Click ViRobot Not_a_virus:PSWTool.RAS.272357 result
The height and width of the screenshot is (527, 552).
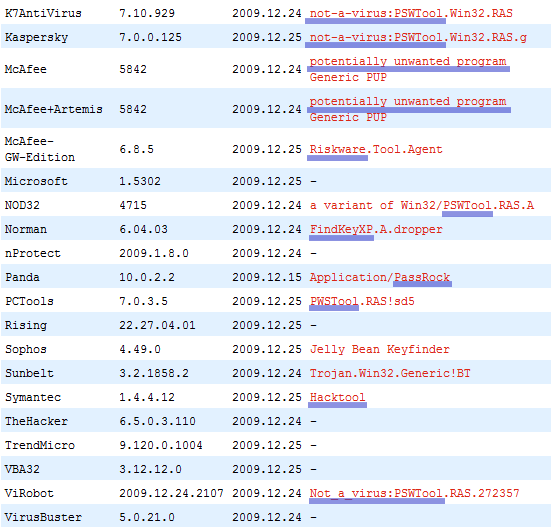coord(414,493)
